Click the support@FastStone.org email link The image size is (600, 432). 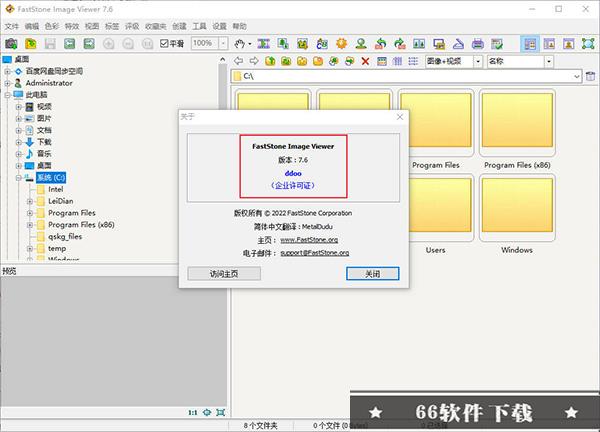pos(315,253)
